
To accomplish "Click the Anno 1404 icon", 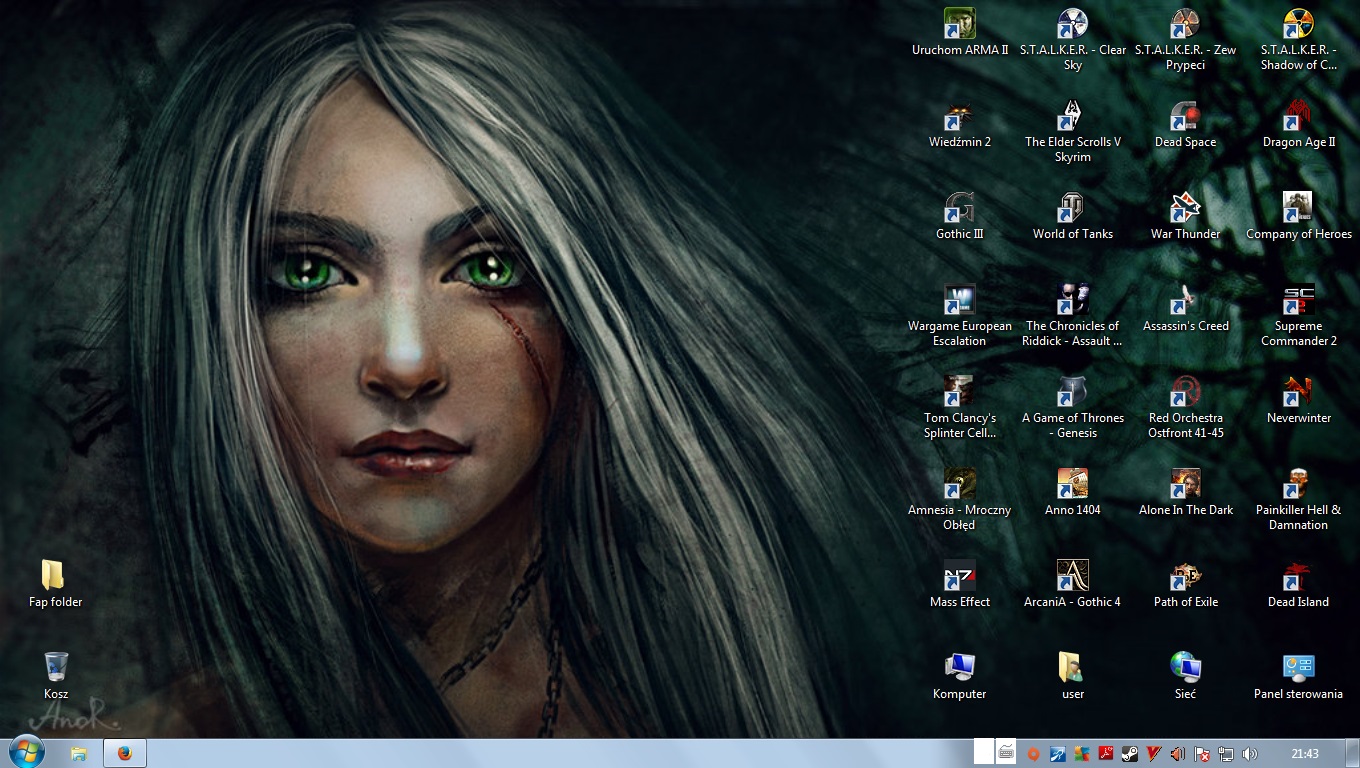I will click(x=1072, y=493).
